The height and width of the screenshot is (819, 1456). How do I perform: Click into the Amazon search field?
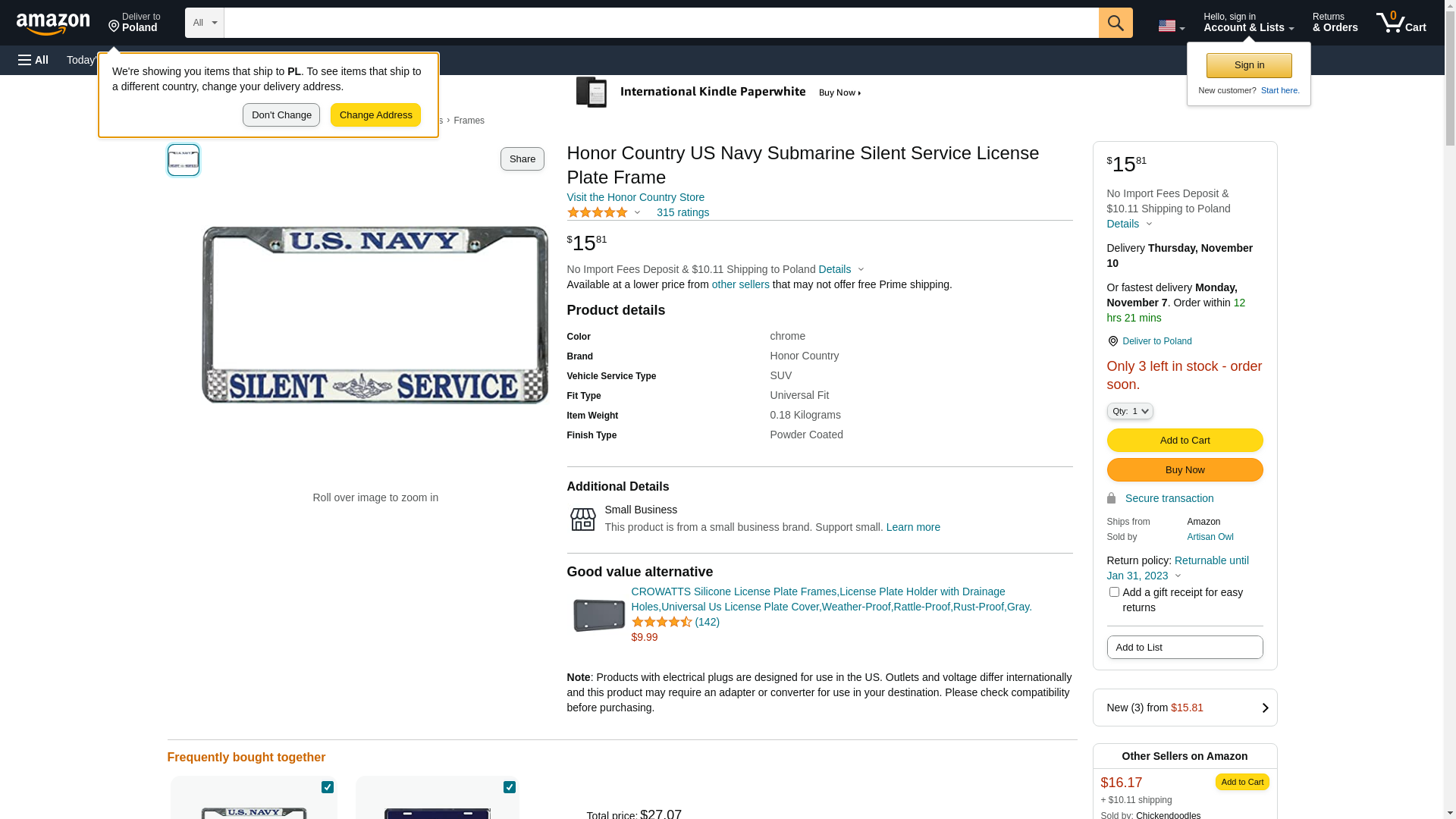[660, 23]
